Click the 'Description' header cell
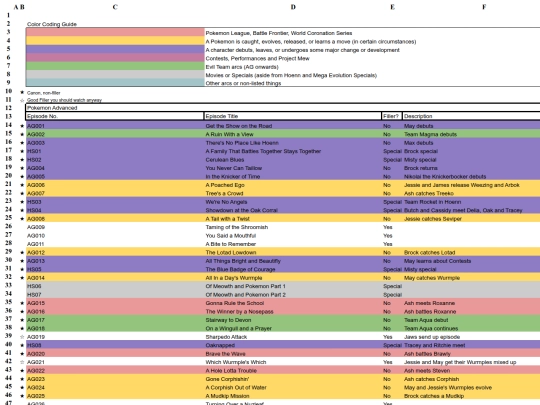The image size is (540, 405). point(471,116)
